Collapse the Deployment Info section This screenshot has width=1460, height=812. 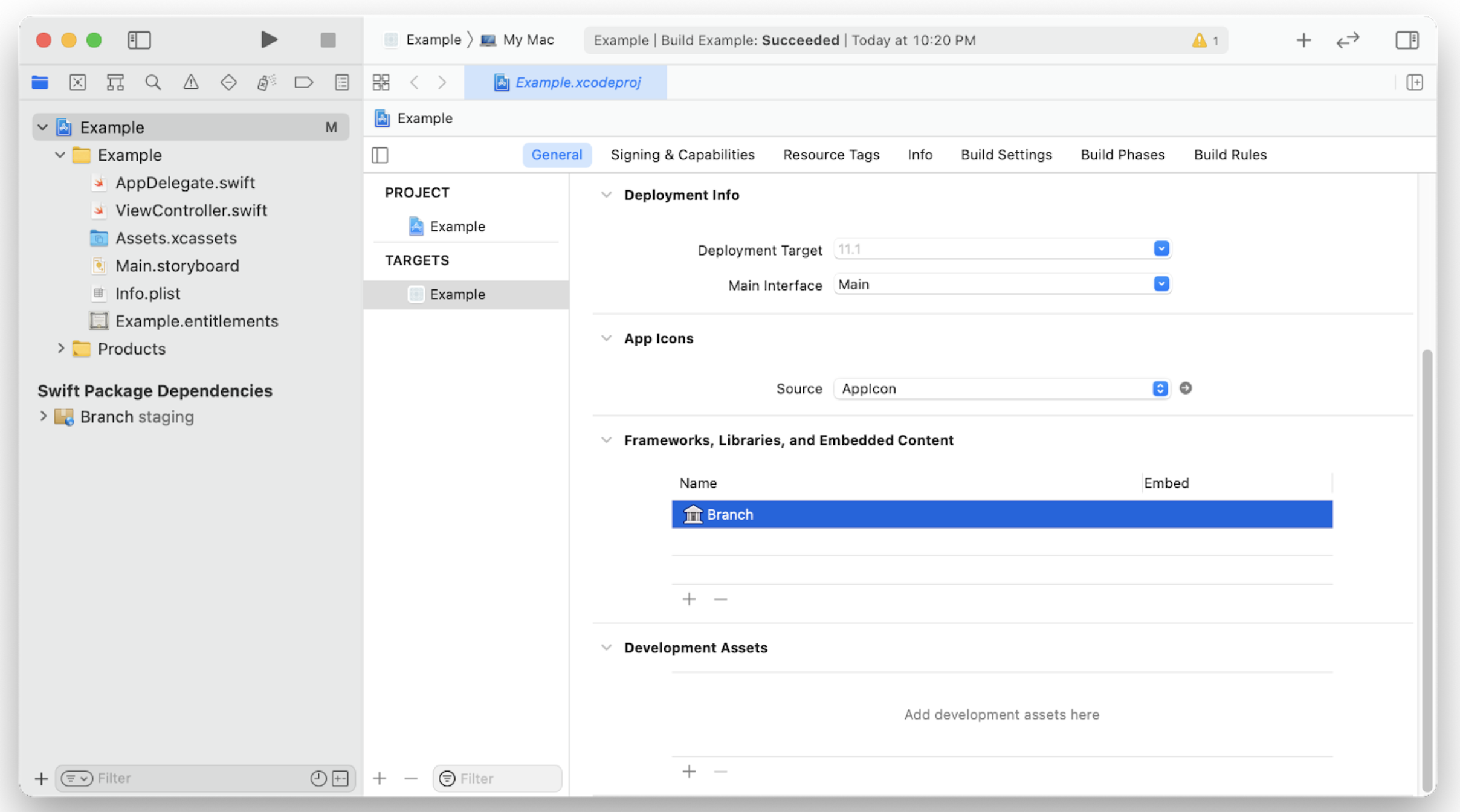(606, 195)
